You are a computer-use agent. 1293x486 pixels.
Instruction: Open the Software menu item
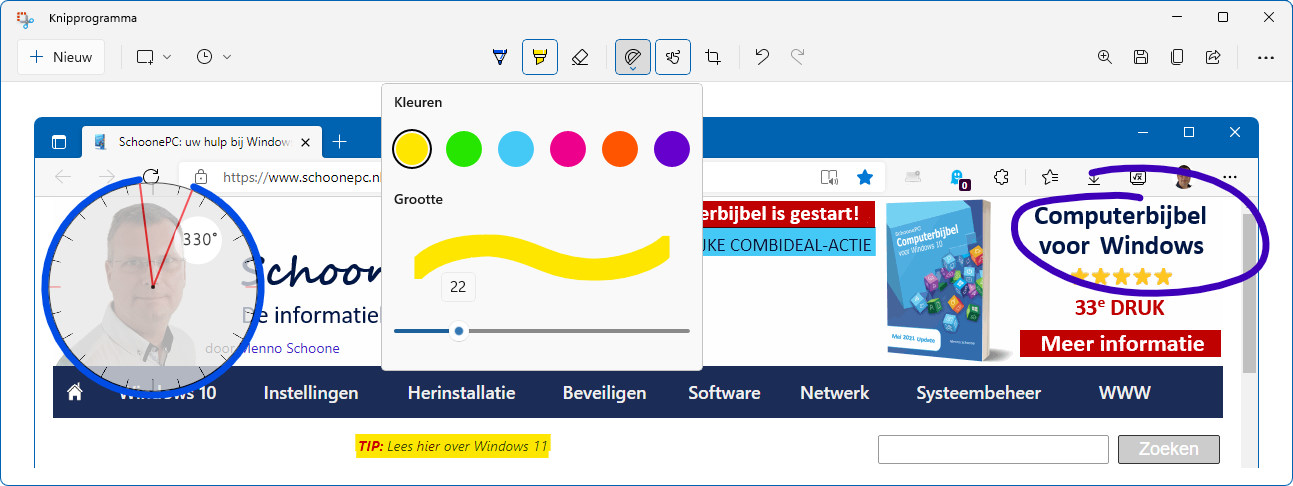[x=724, y=393]
